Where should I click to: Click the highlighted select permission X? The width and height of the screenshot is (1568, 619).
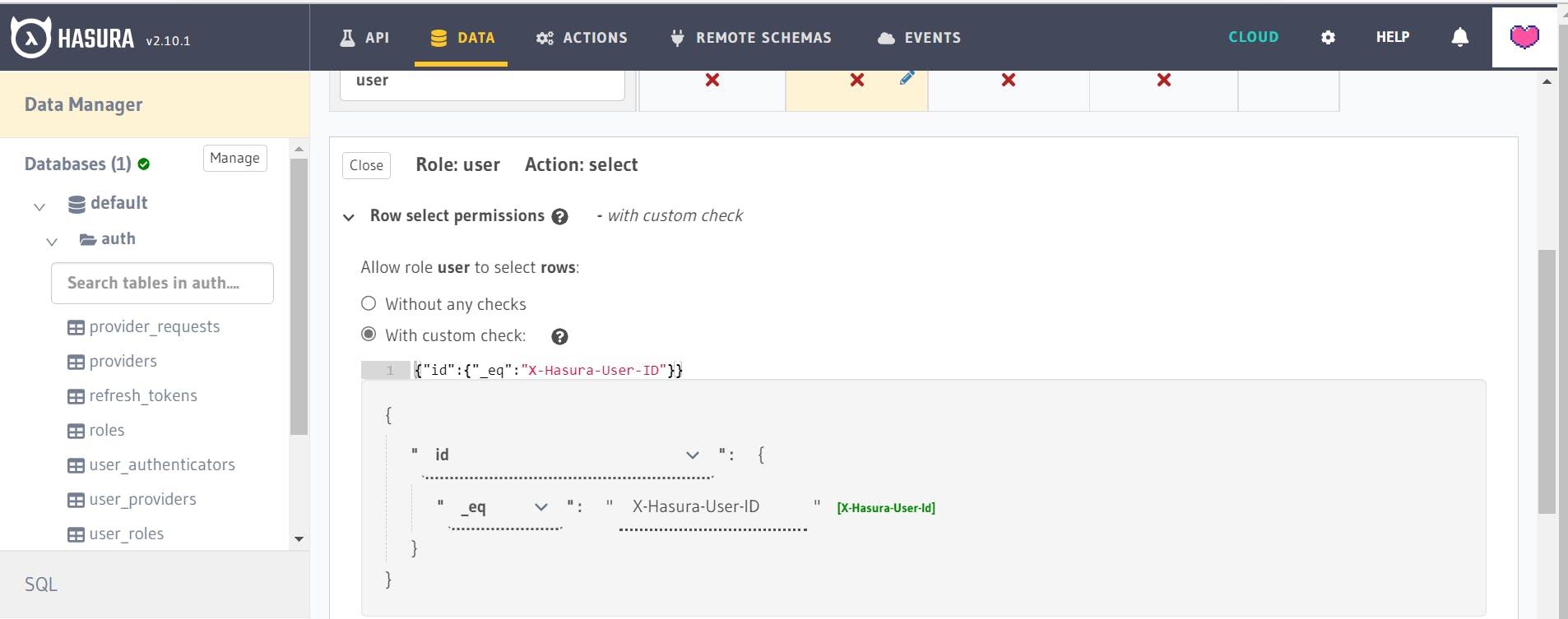[857, 80]
